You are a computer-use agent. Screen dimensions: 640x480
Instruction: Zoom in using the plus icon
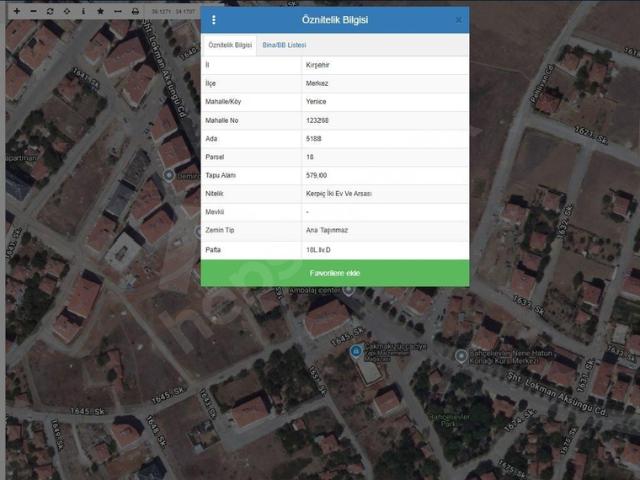click(x=17, y=11)
